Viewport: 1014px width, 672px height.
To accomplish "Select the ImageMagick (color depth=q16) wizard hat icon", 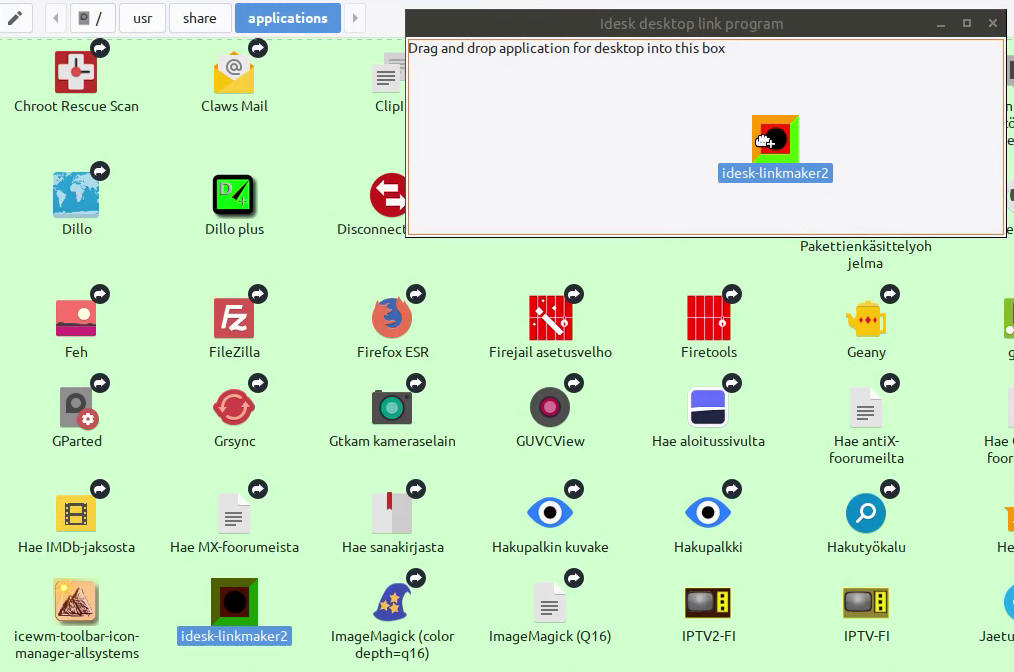I will tap(392, 602).
